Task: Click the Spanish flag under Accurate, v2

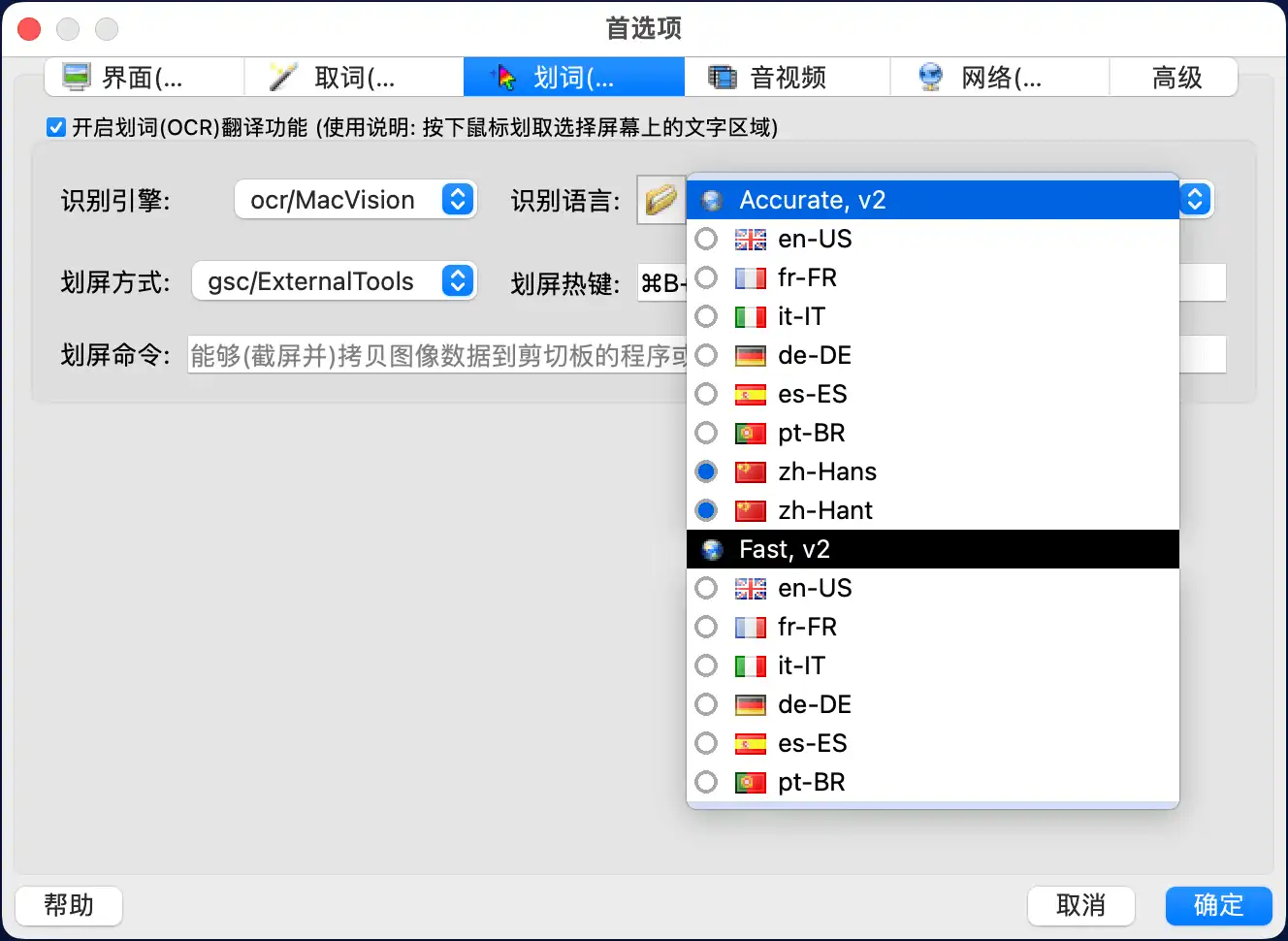Action: tap(751, 395)
